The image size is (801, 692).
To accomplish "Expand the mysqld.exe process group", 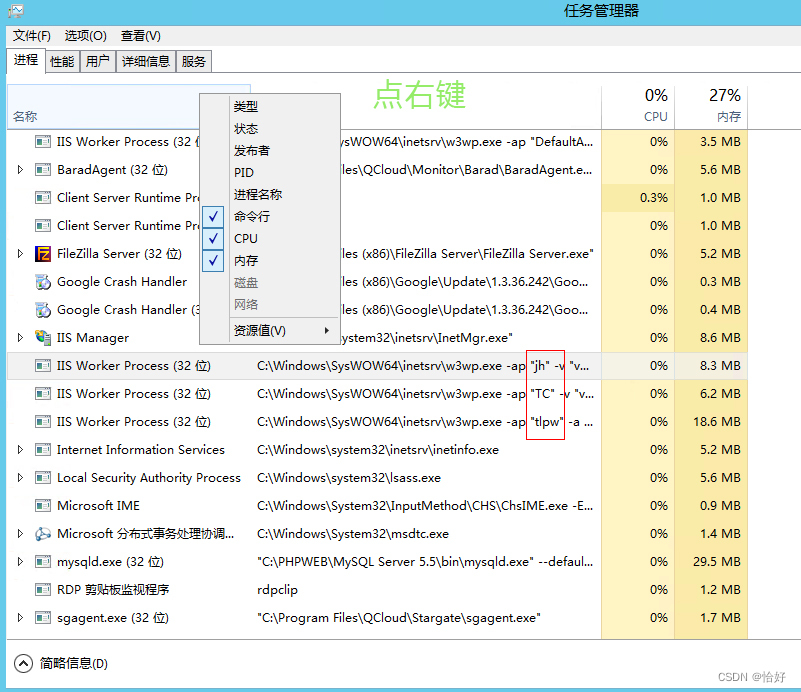I will pos(20,562).
